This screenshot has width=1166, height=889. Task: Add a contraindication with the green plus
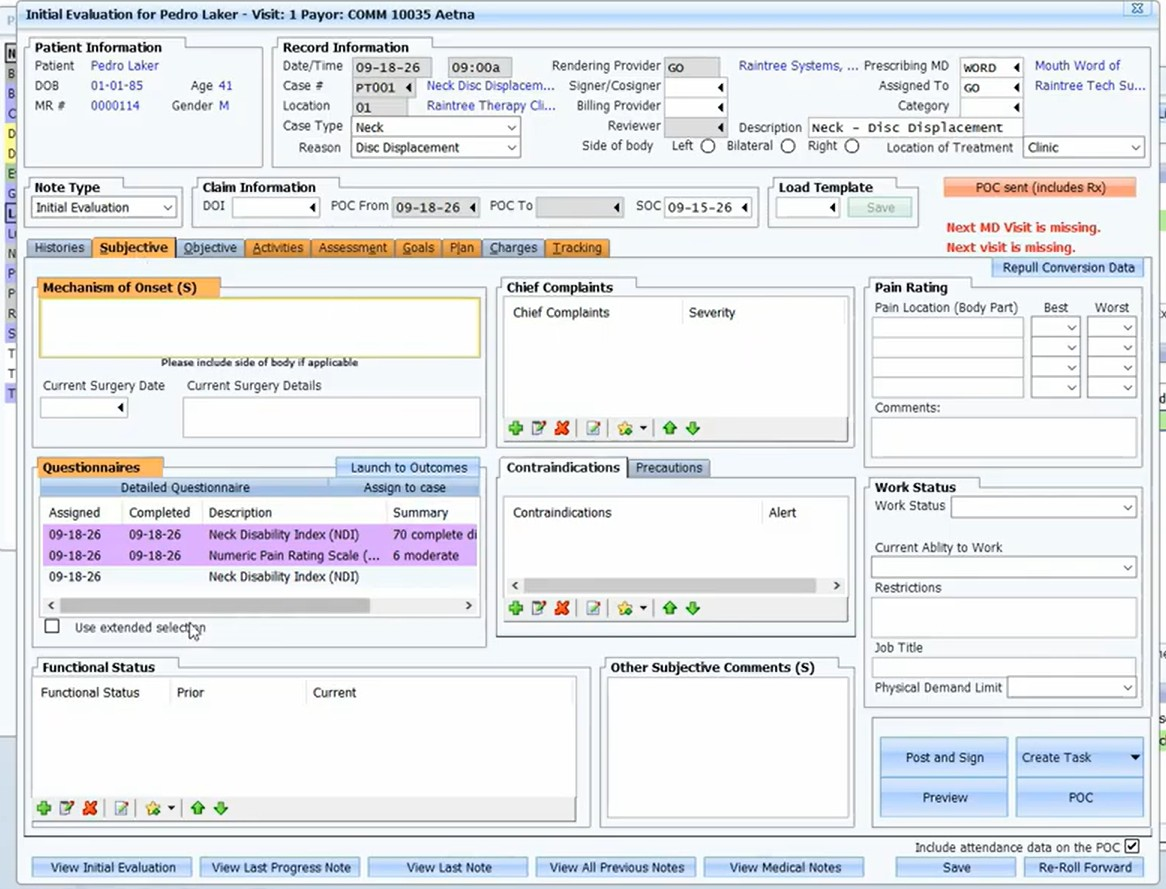coord(515,609)
